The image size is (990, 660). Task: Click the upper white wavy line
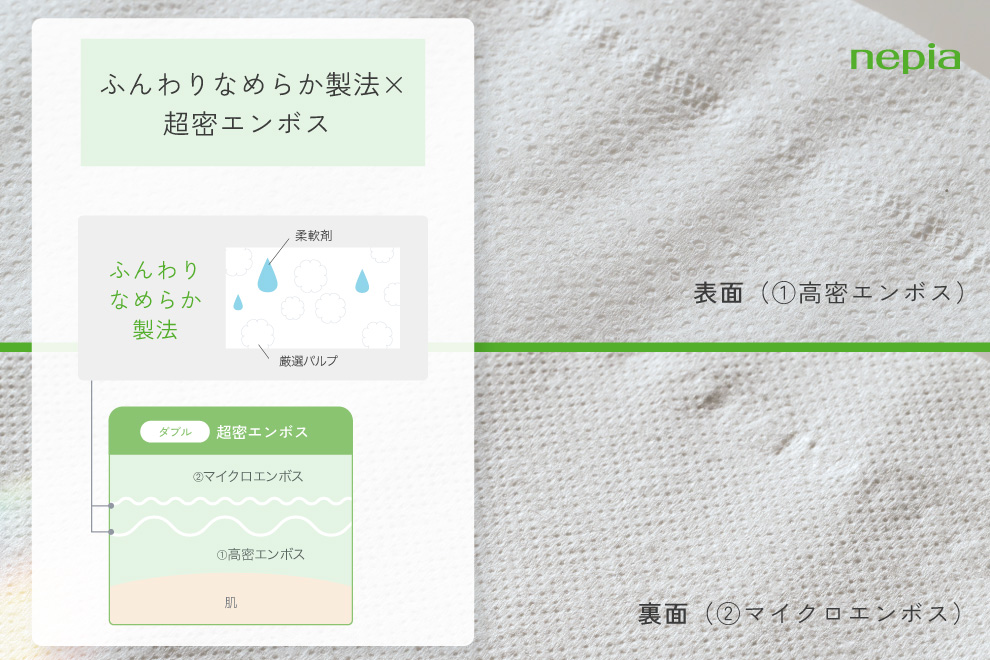[x=231, y=501]
